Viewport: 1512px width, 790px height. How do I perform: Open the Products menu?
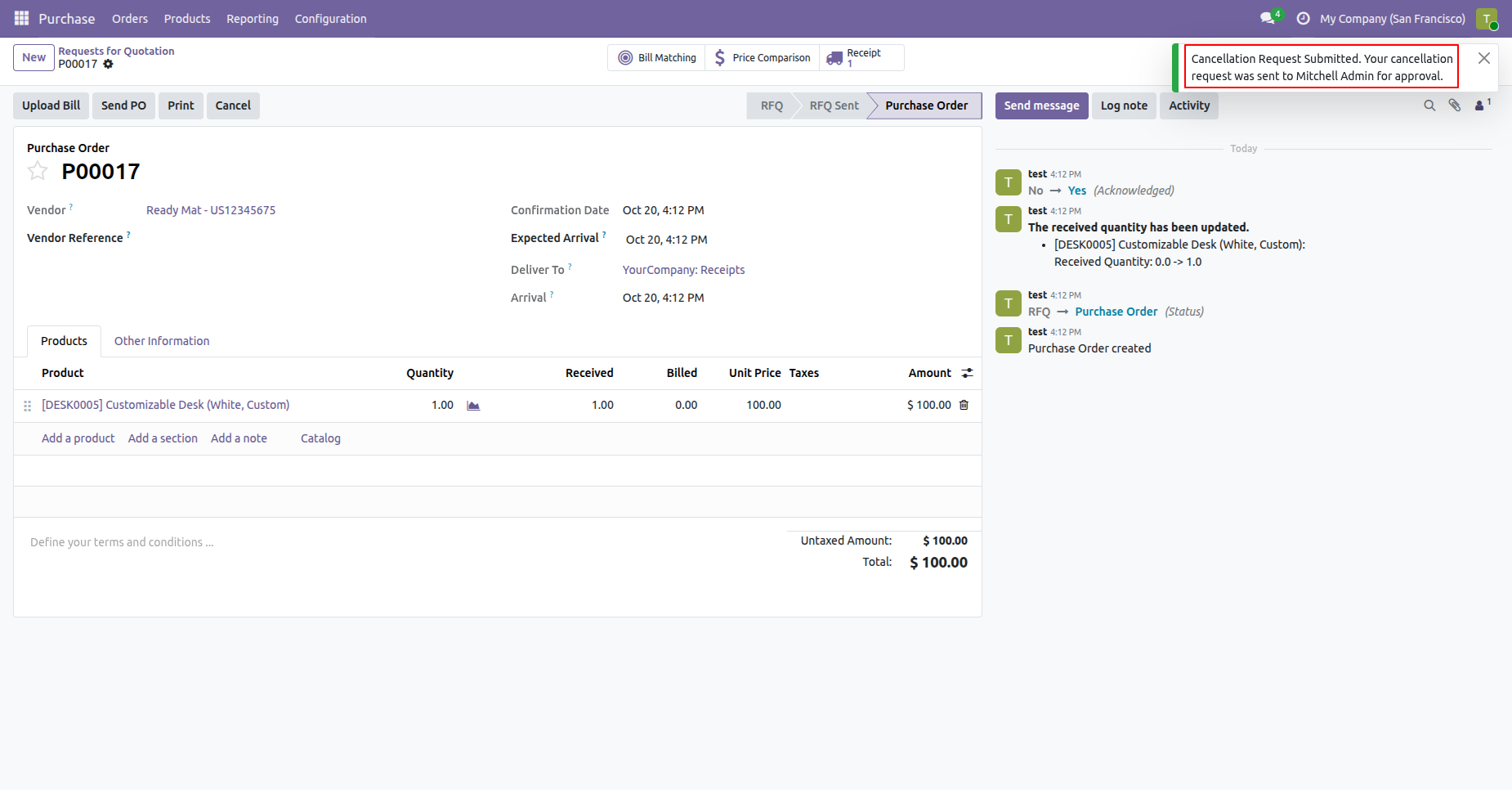point(187,19)
